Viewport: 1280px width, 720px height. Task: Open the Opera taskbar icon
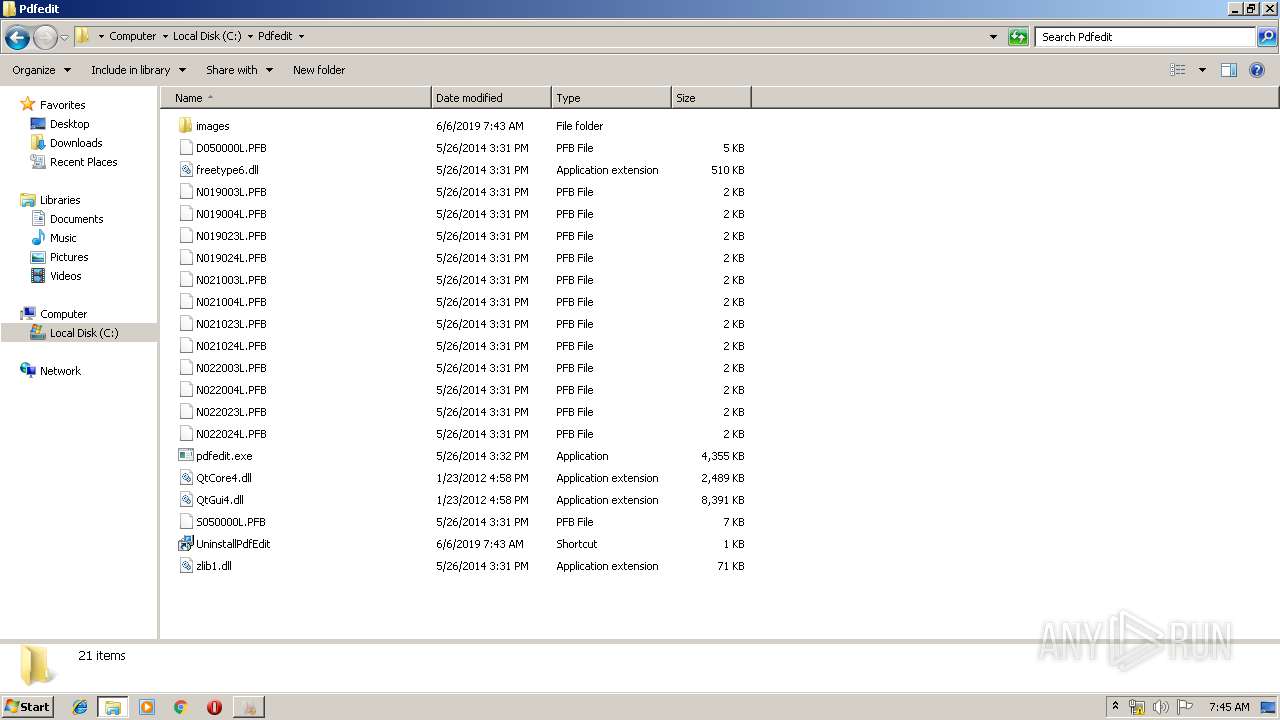coord(214,707)
